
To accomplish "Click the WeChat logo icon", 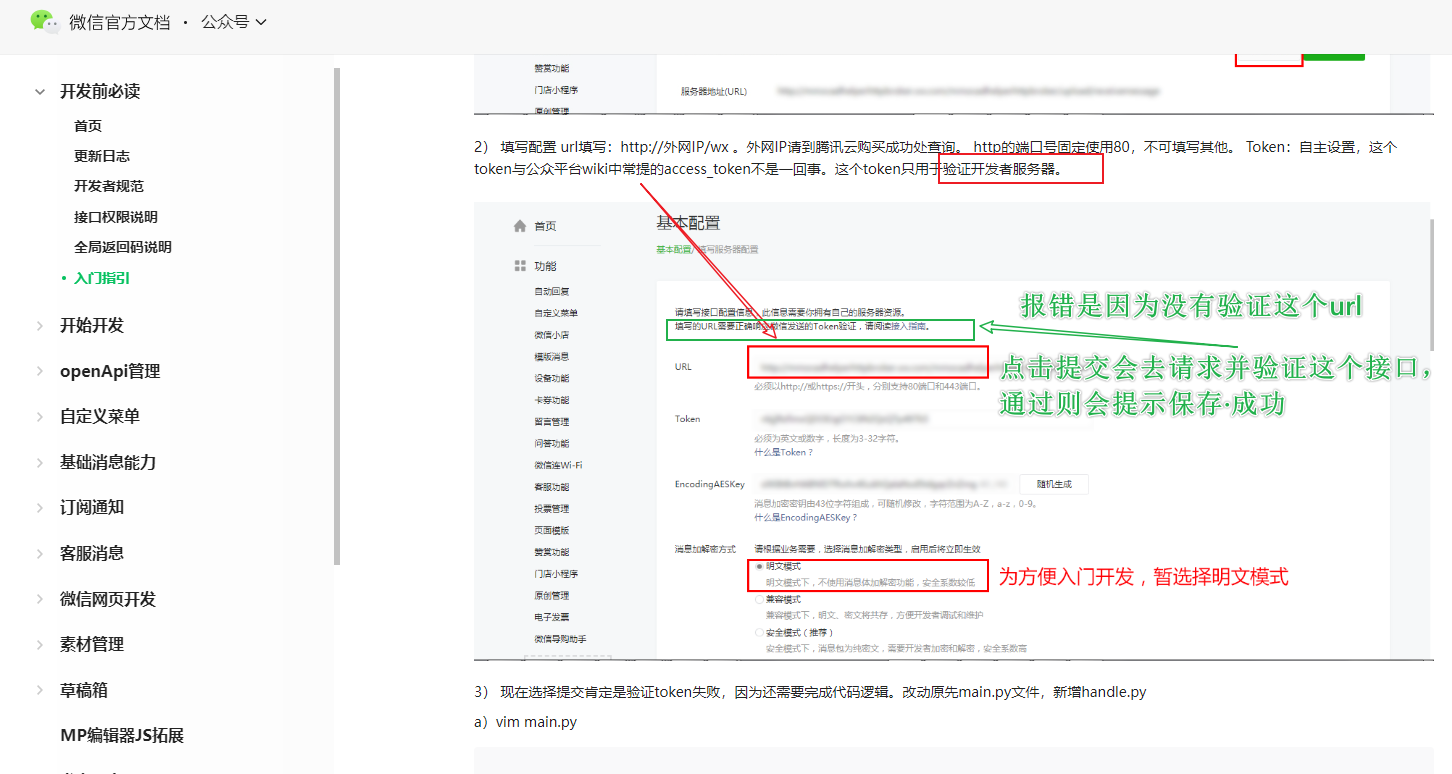I will pos(44,21).
